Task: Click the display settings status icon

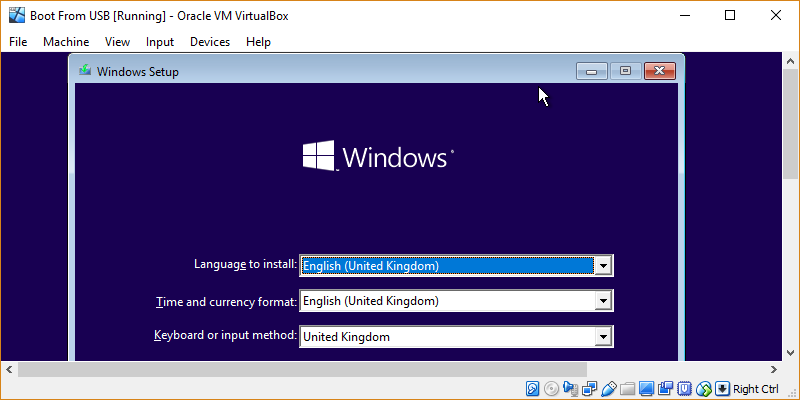Action: 646,389
